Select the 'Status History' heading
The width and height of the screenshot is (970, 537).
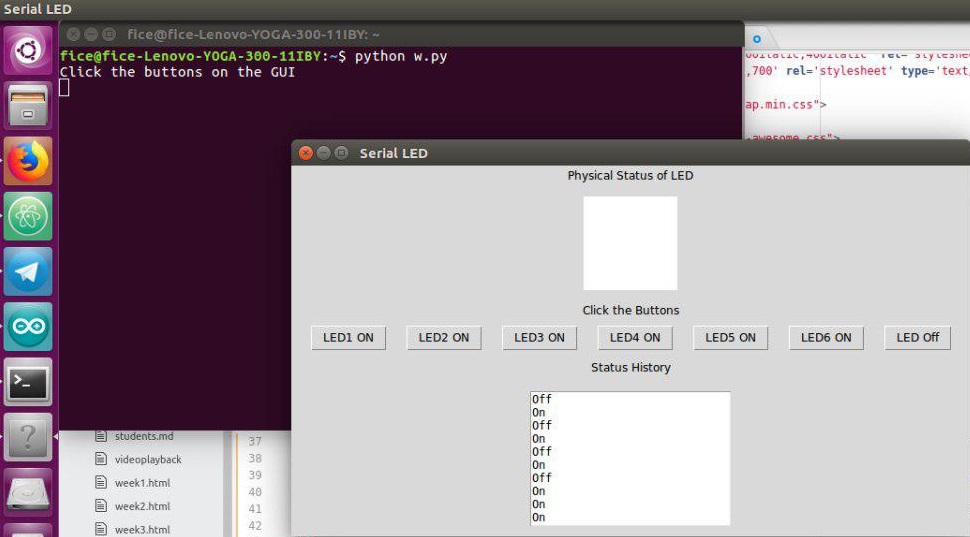pos(630,367)
